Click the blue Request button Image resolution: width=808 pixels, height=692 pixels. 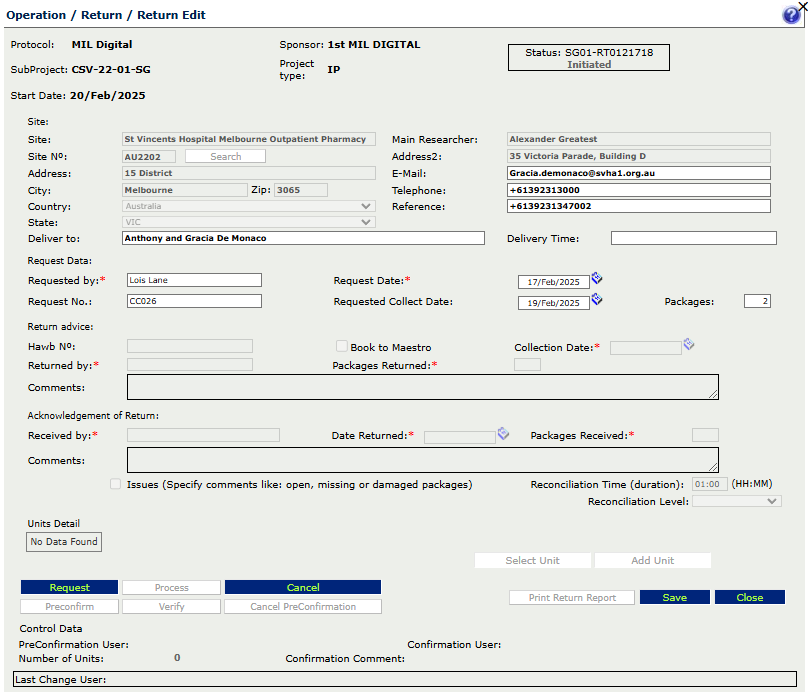[70, 587]
